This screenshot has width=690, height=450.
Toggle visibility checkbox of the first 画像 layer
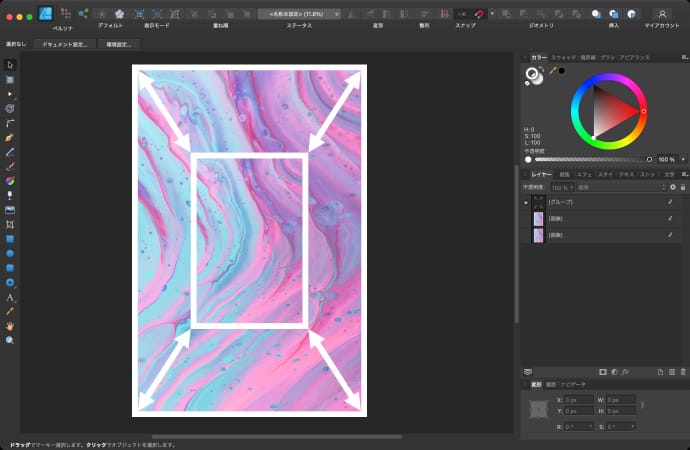(670, 218)
